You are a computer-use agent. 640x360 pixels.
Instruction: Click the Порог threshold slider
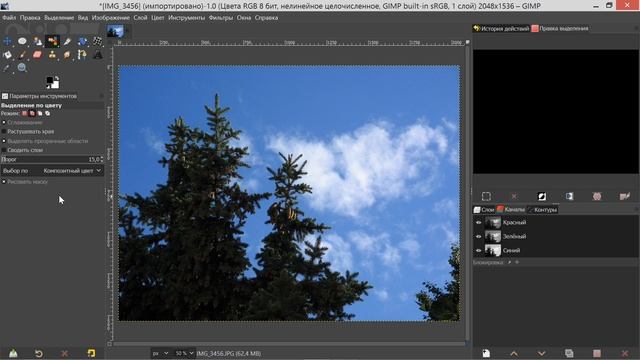(50, 159)
